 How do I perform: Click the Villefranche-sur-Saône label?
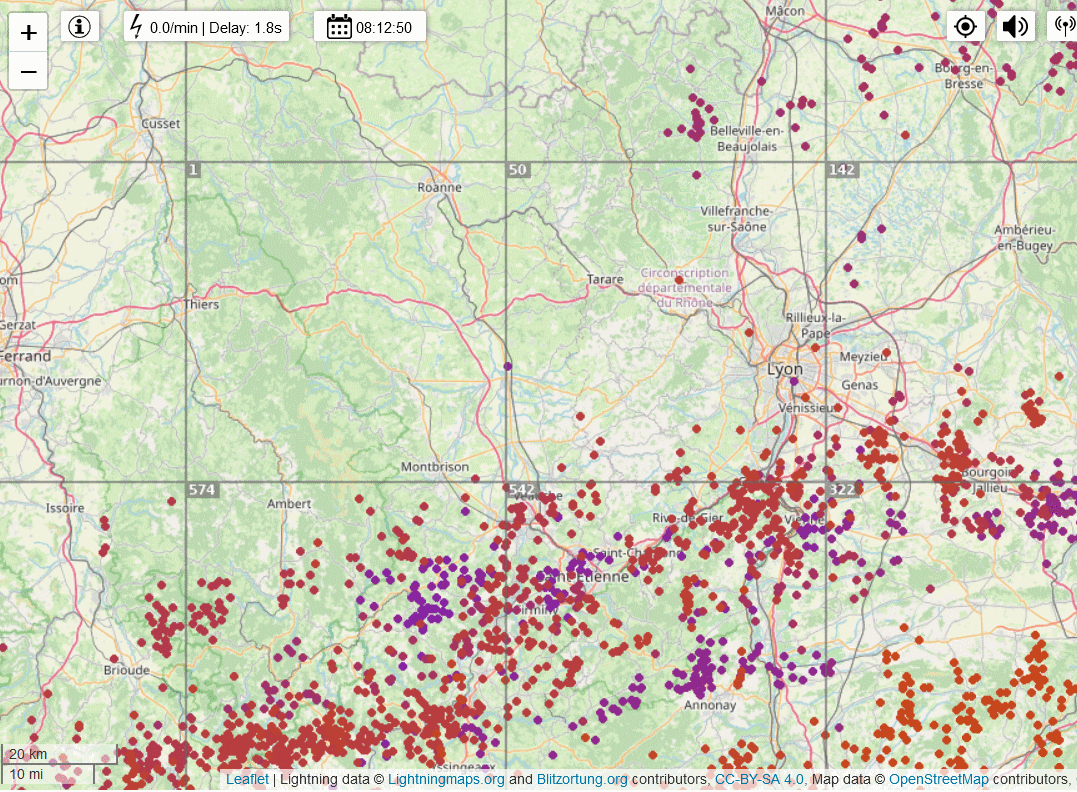(x=736, y=218)
